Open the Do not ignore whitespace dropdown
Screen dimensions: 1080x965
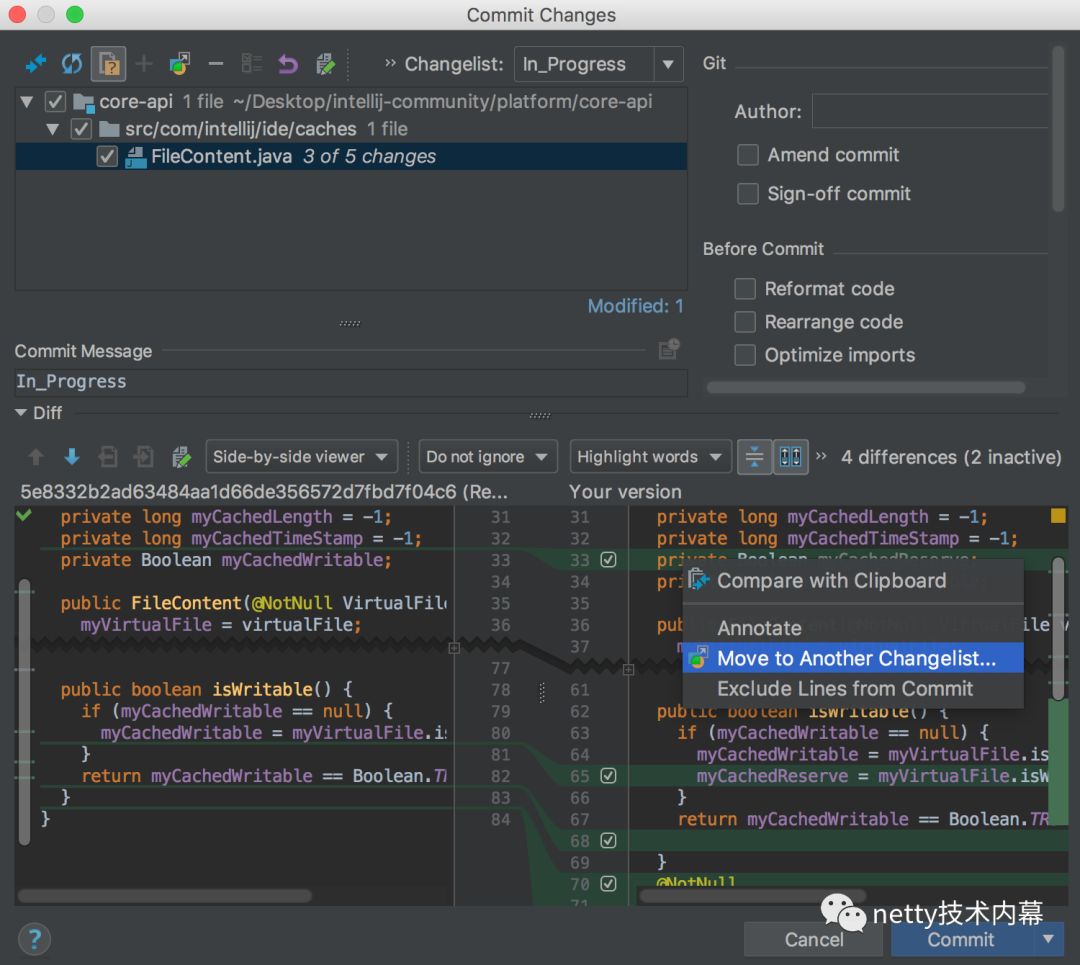click(x=488, y=457)
